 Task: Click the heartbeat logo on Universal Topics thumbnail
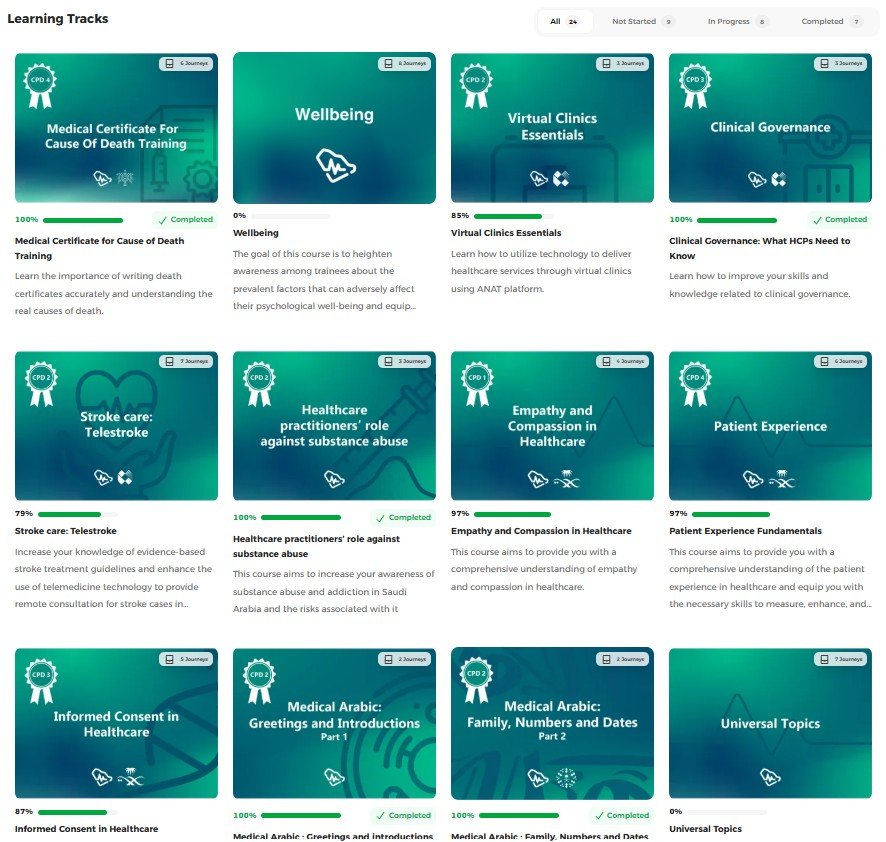click(x=770, y=776)
